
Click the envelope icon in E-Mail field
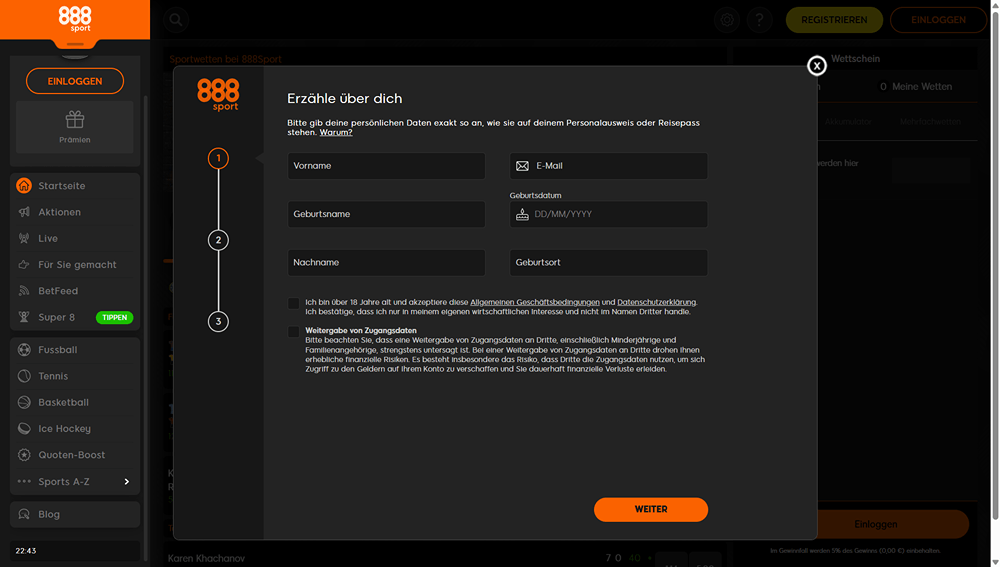click(x=522, y=166)
